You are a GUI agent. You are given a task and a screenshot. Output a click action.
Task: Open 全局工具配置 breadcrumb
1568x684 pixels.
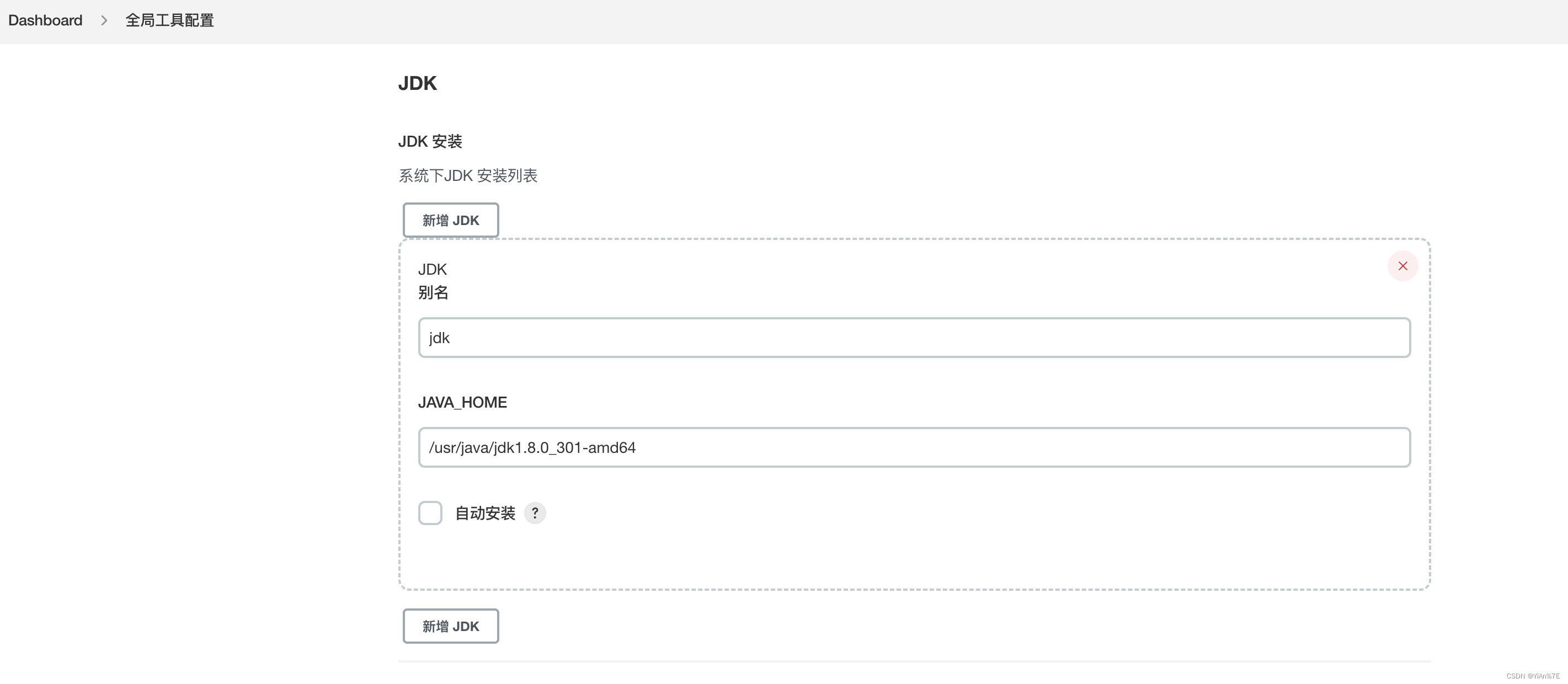click(170, 20)
